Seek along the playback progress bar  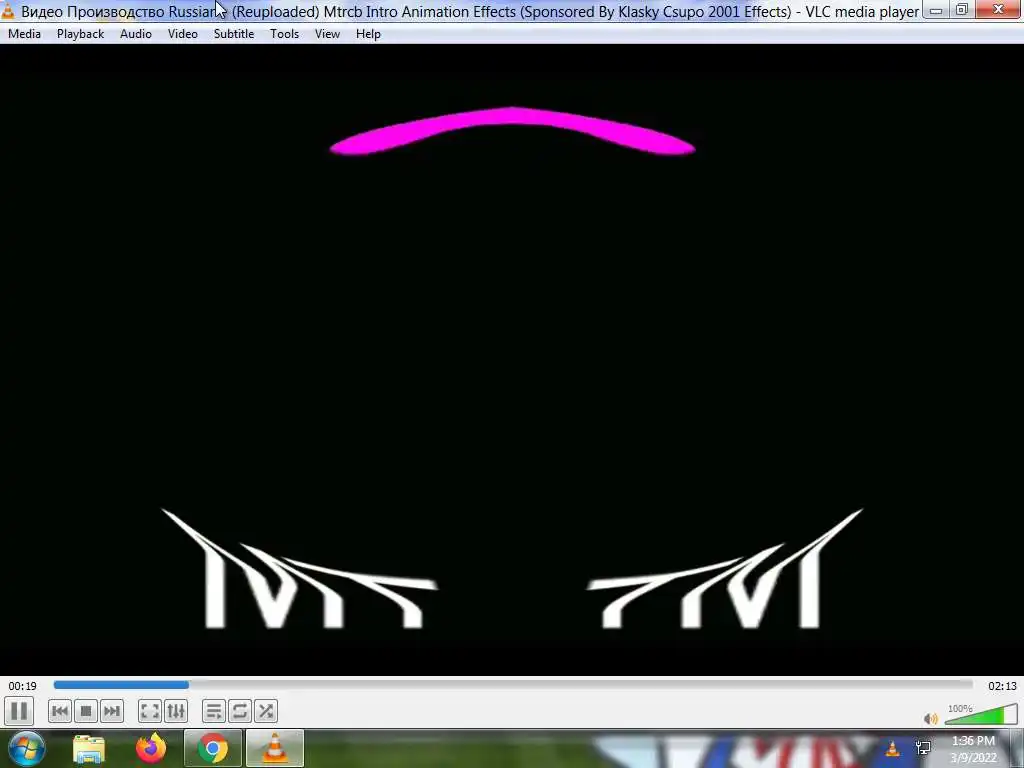[x=513, y=685]
